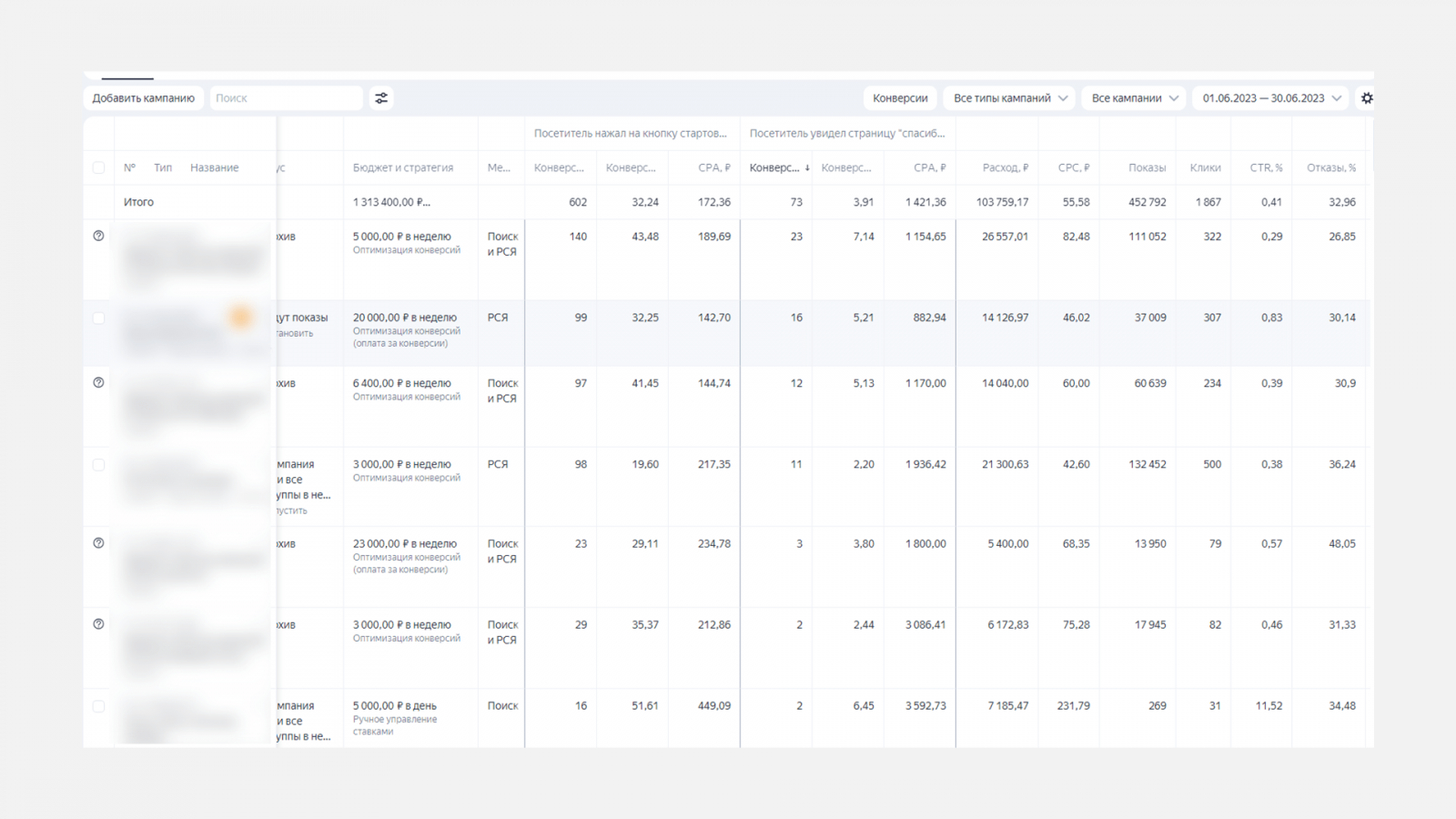This screenshot has height=819, width=1456.
Task: Open the Все кампании dropdown
Action: tap(1134, 98)
